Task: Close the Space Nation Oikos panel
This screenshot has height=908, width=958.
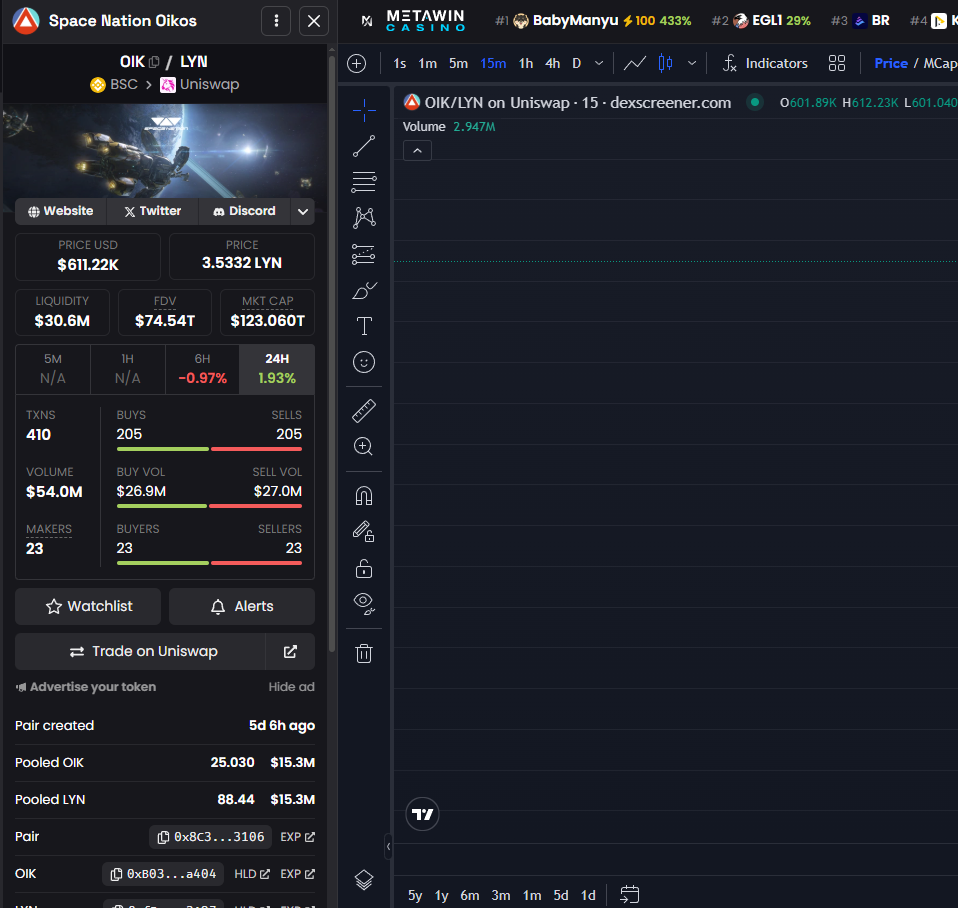Action: click(x=314, y=21)
